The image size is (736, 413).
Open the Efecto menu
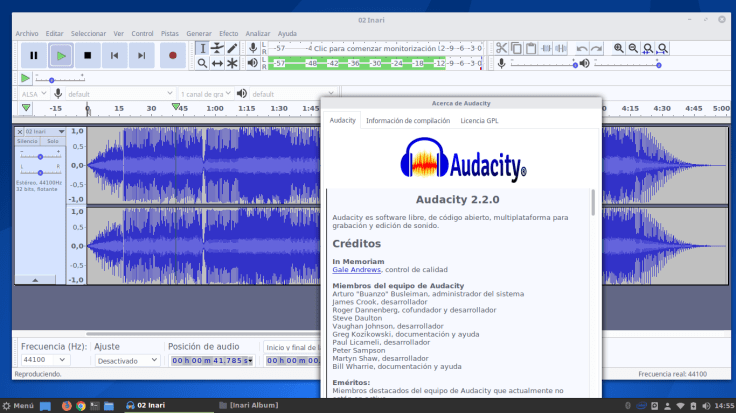coord(228,33)
